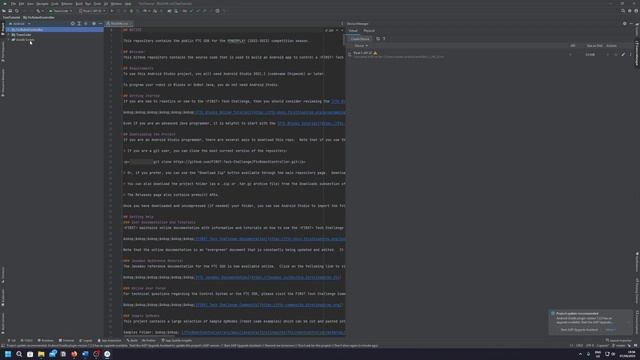Open the Profiler tool window tab
Image resolution: width=640 pixels, height=360 pixels.
(x=149, y=340)
